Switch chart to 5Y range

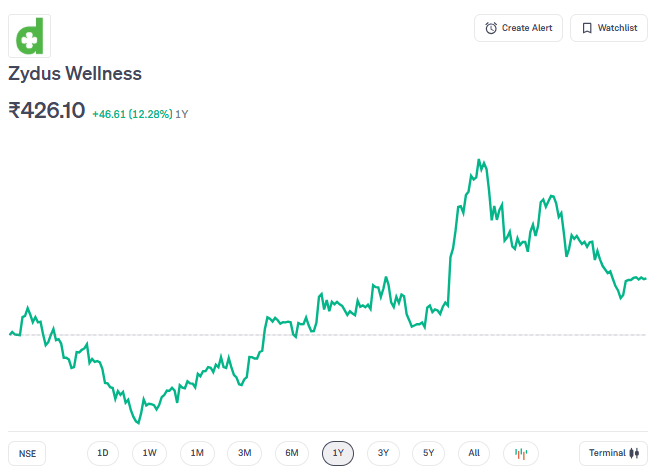point(428,453)
